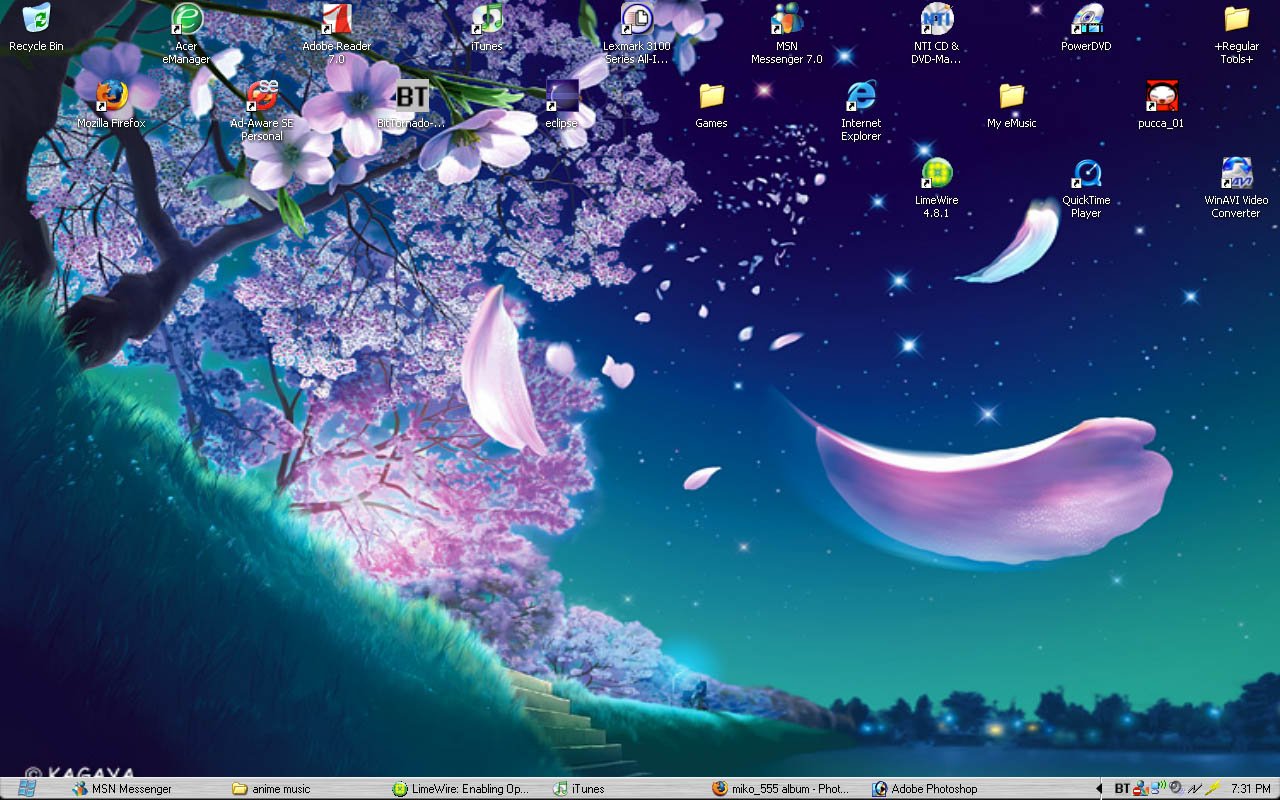Bring up the miko_555 album Photoshop document
This screenshot has height=800, width=1280.
[780, 788]
